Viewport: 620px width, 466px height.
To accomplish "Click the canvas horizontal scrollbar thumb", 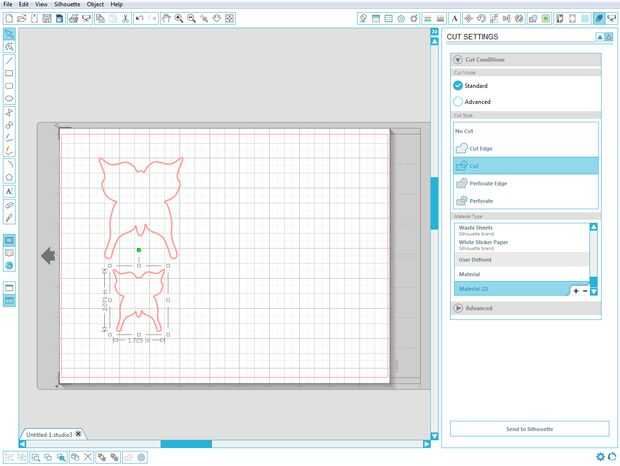I will (x=186, y=444).
